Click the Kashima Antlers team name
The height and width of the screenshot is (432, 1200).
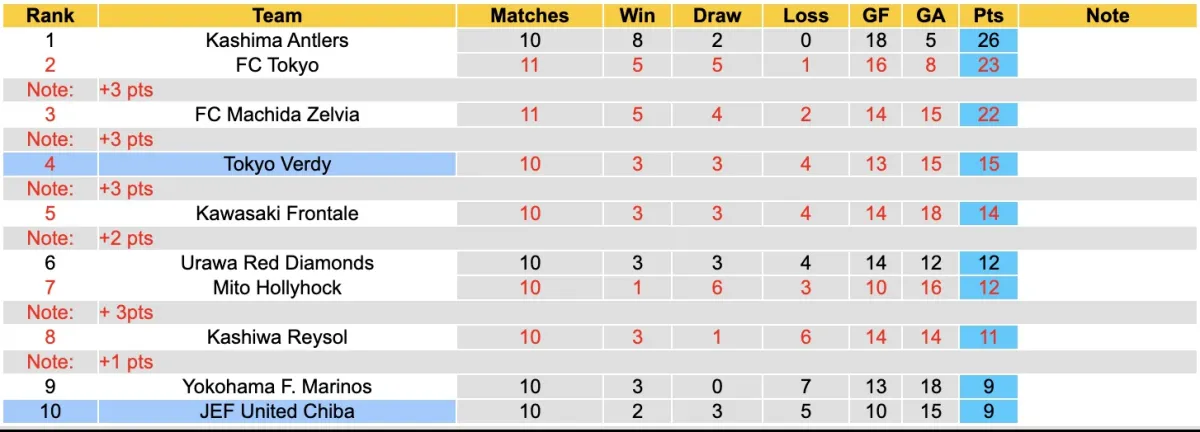pyautogui.click(x=277, y=41)
